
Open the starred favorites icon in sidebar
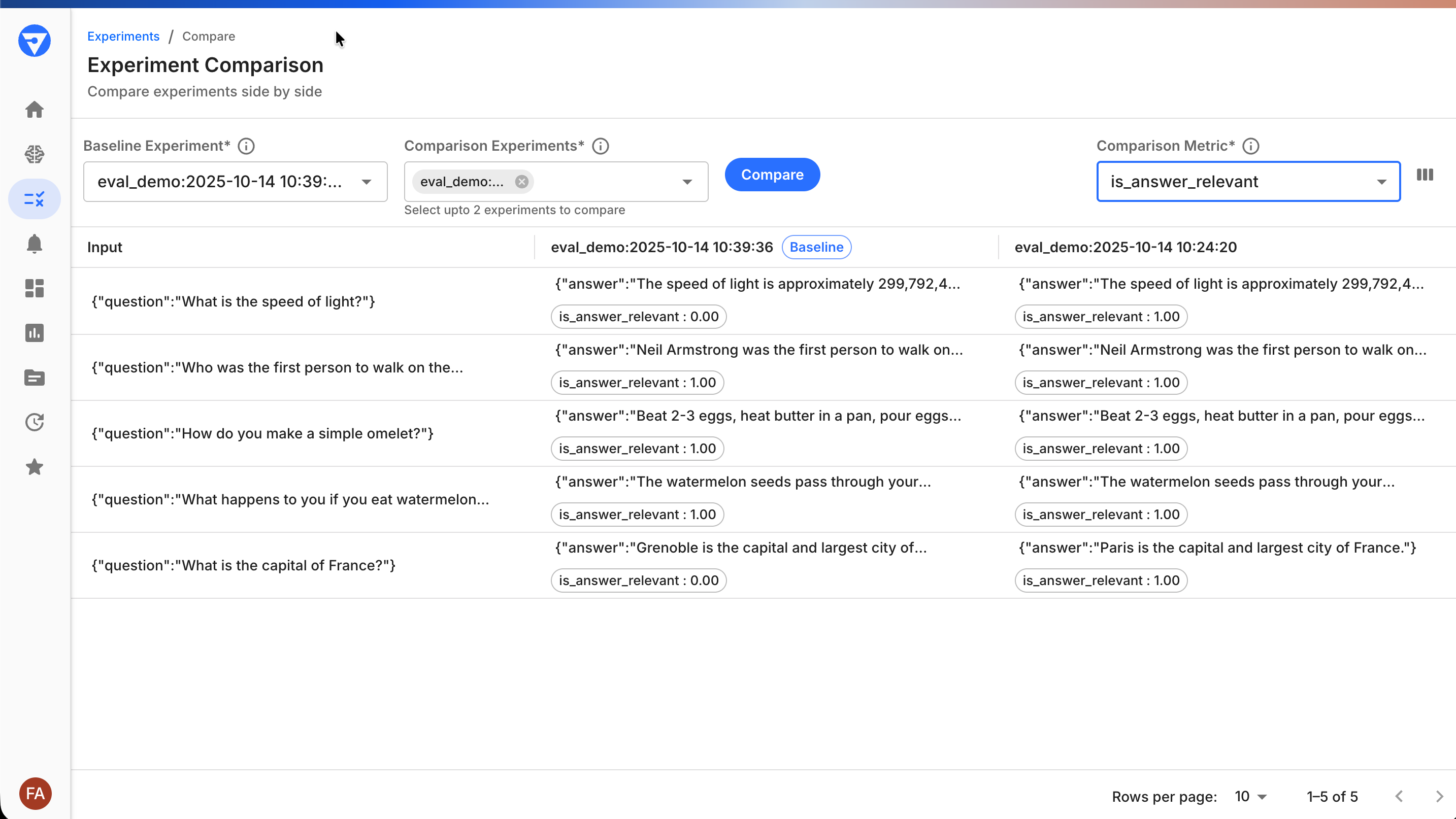point(35,466)
